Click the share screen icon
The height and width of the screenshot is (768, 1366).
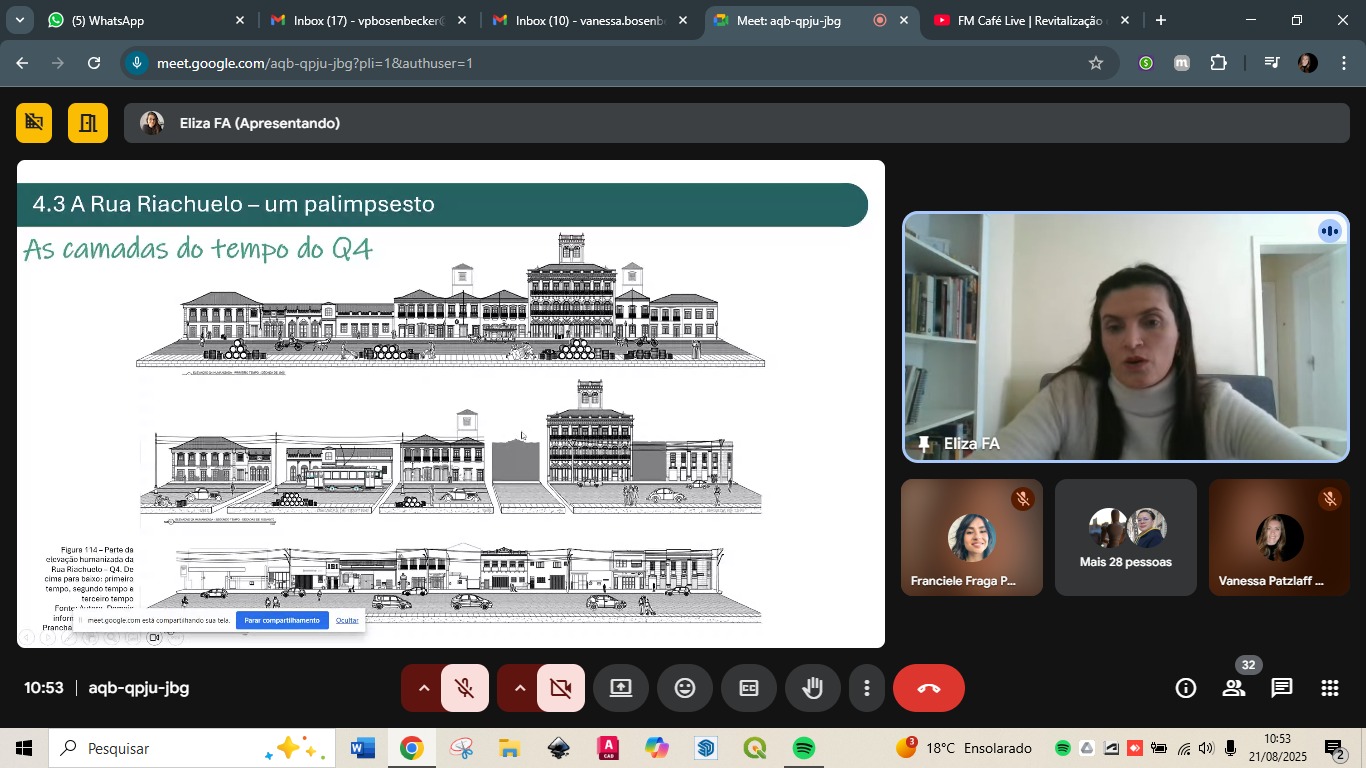pyautogui.click(x=621, y=688)
